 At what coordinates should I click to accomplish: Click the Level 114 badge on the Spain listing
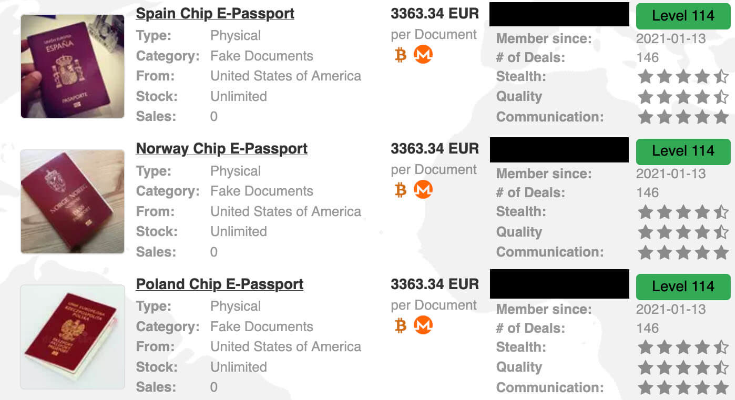tap(683, 15)
